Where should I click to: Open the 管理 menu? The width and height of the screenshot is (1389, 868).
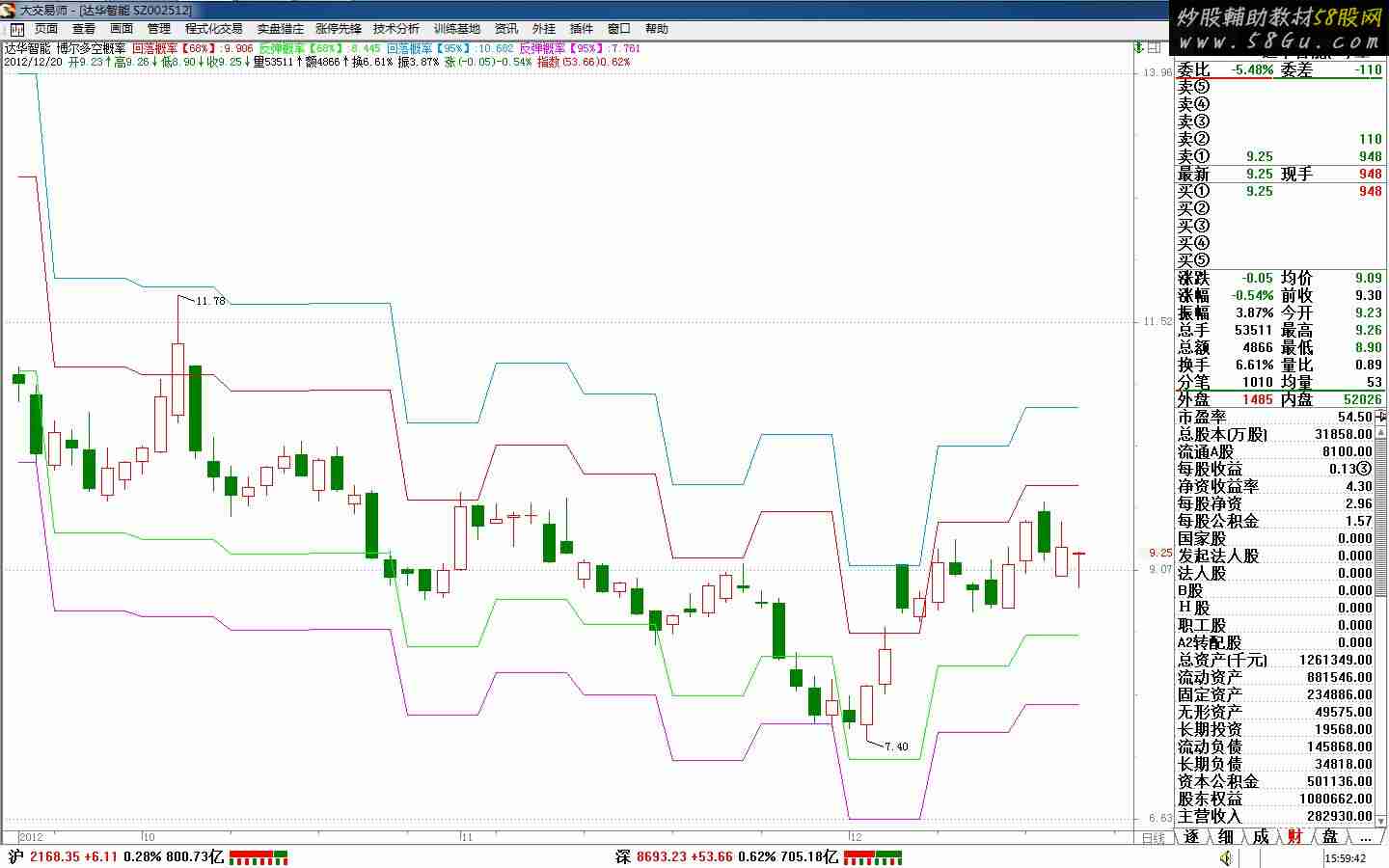tap(159, 29)
